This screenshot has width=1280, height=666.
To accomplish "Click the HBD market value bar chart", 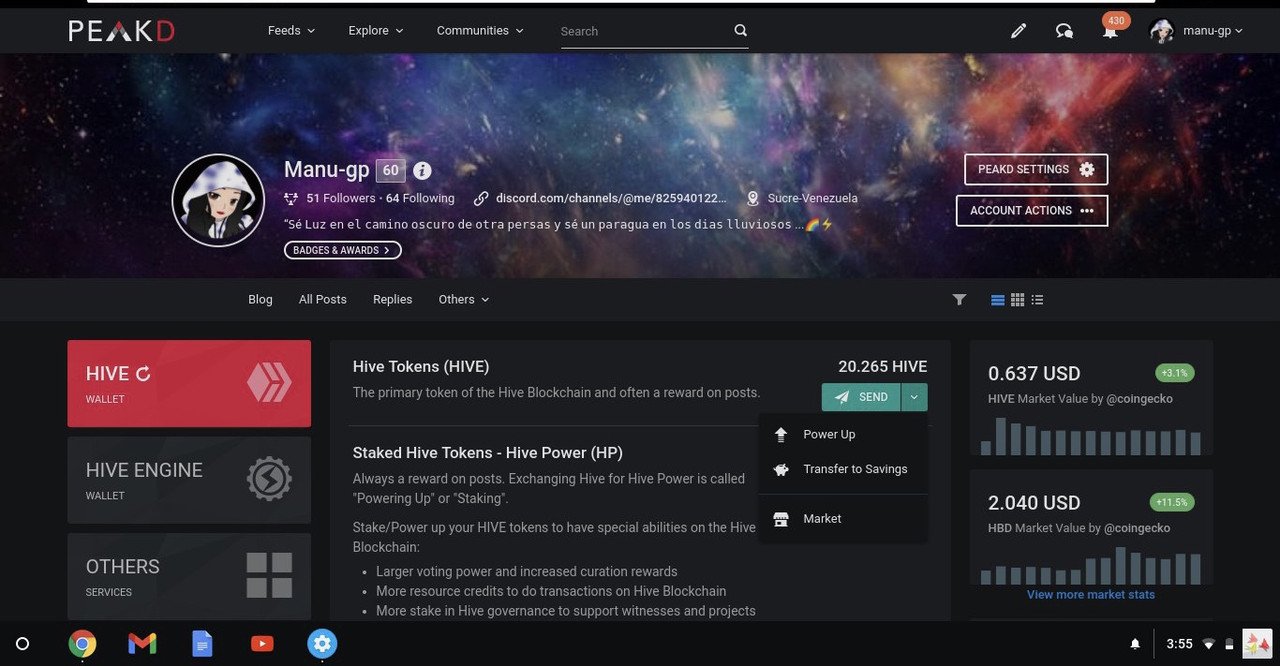I will tap(1091, 565).
